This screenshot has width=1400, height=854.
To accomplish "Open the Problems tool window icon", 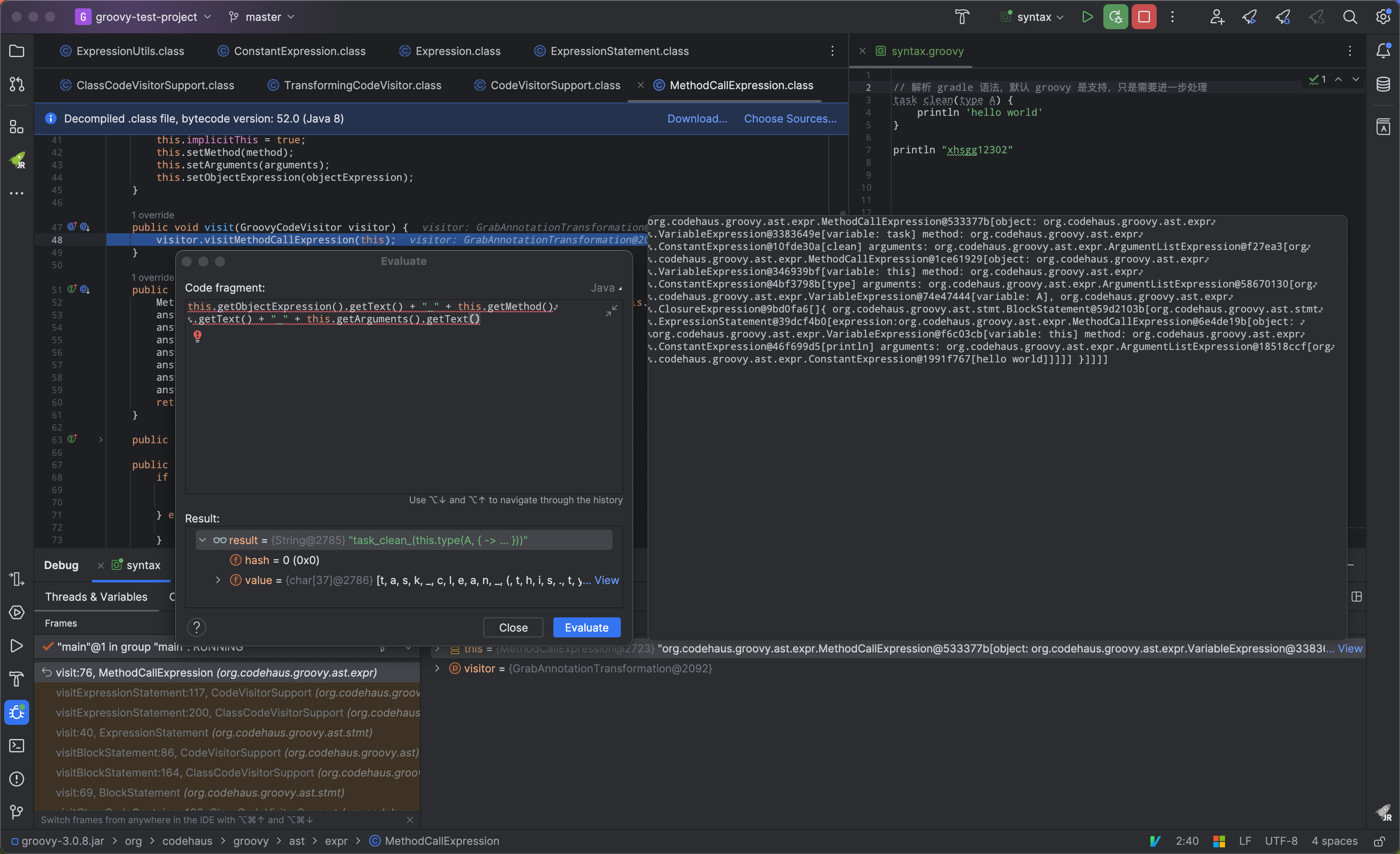I will 17,779.
